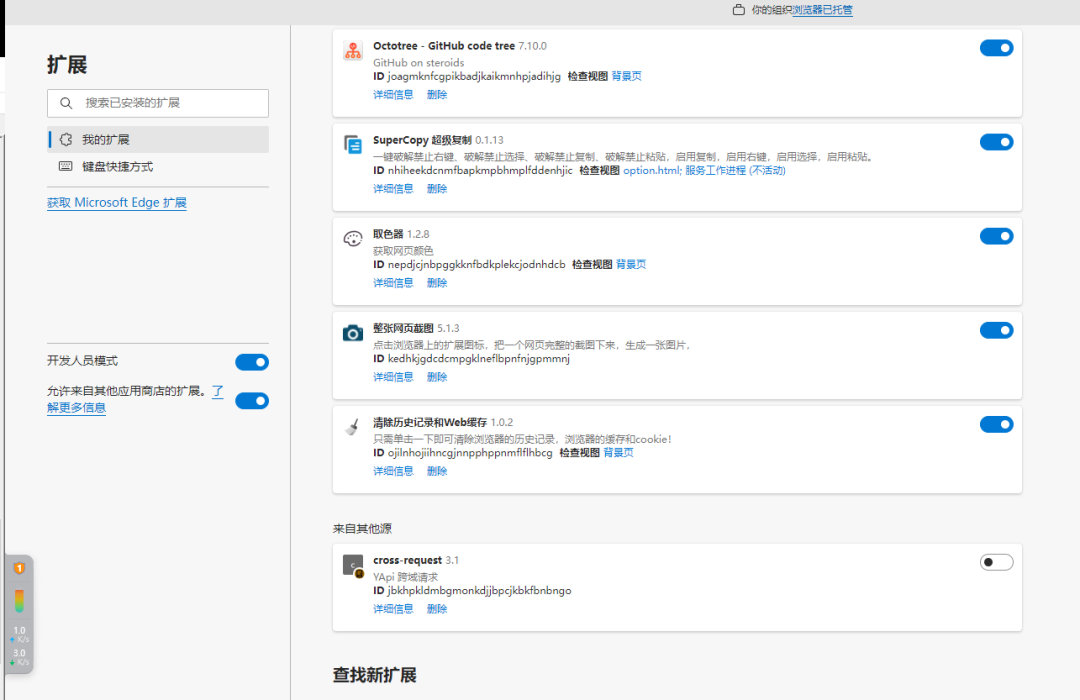Screen dimensions: 1080x700
Task: Open 浏览器已托管 link
Action: (822, 10)
